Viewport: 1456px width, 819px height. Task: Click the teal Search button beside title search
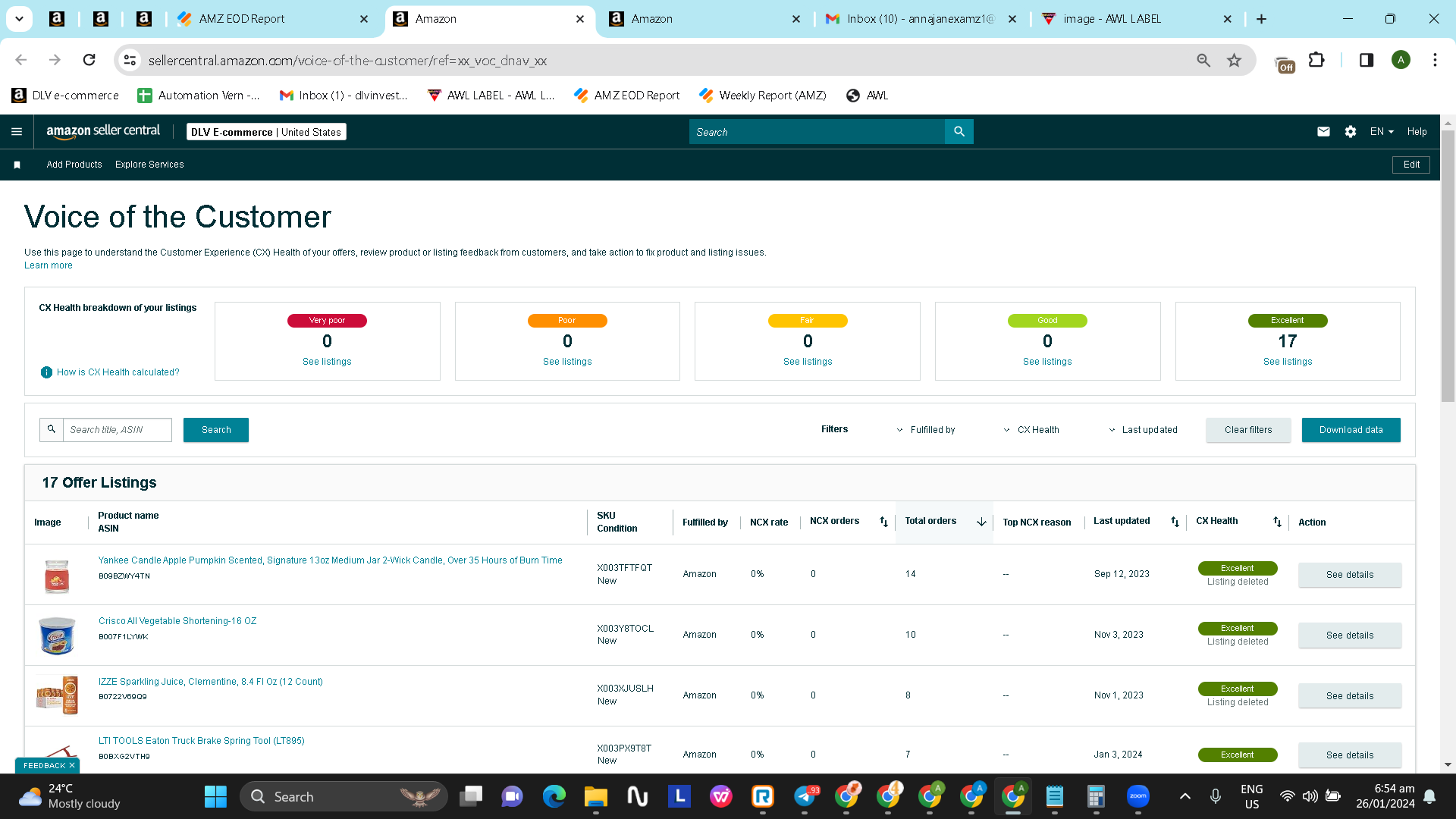[x=216, y=430]
